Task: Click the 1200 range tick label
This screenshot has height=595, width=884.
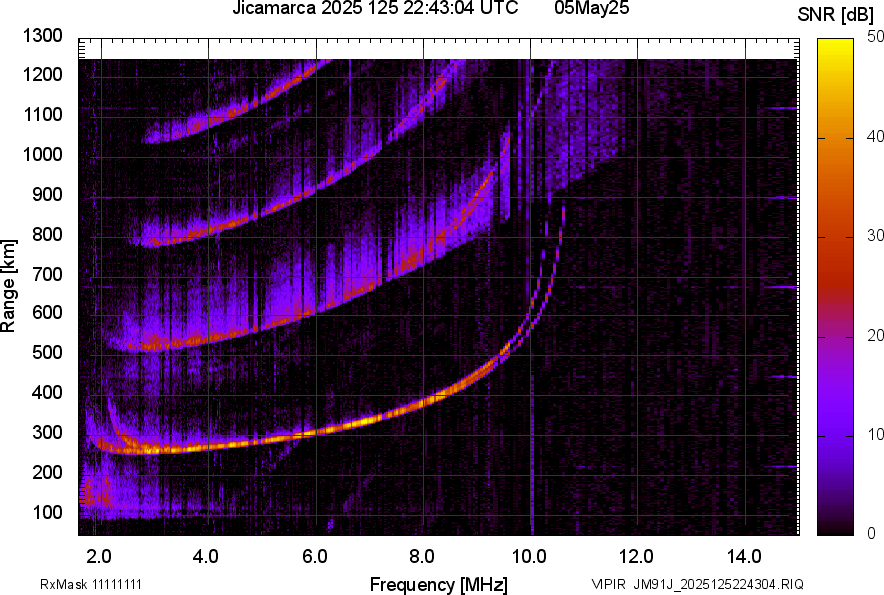Action: 42,74
